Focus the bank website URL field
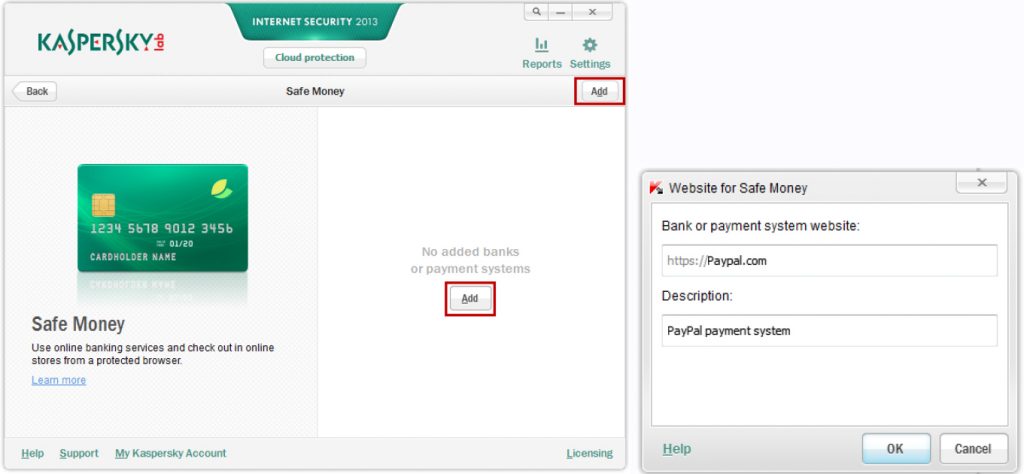The height and width of the screenshot is (474, 1024). (829, 261)
